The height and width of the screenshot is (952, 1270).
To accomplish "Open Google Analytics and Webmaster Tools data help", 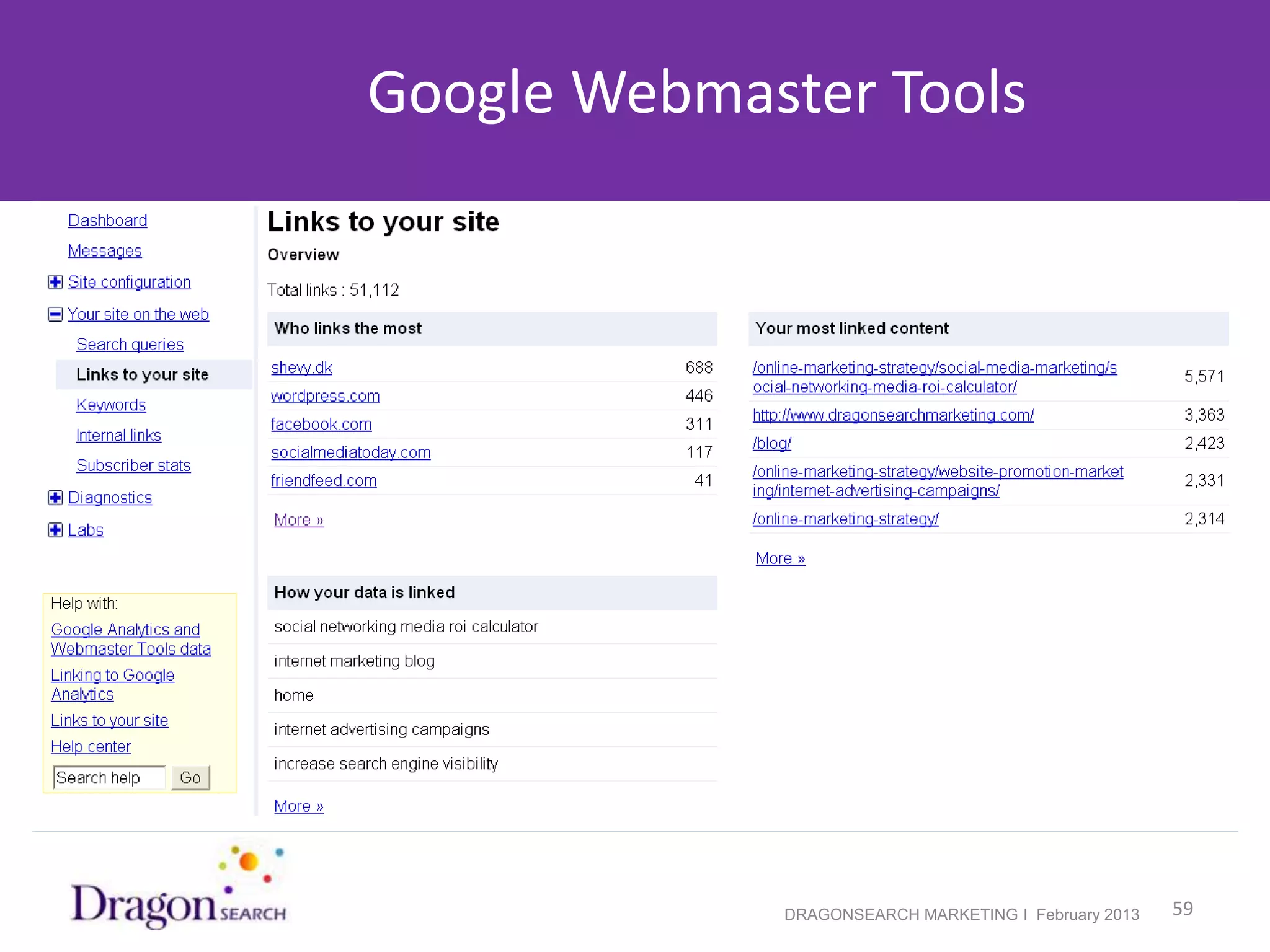I will click(x=131, y=639).
